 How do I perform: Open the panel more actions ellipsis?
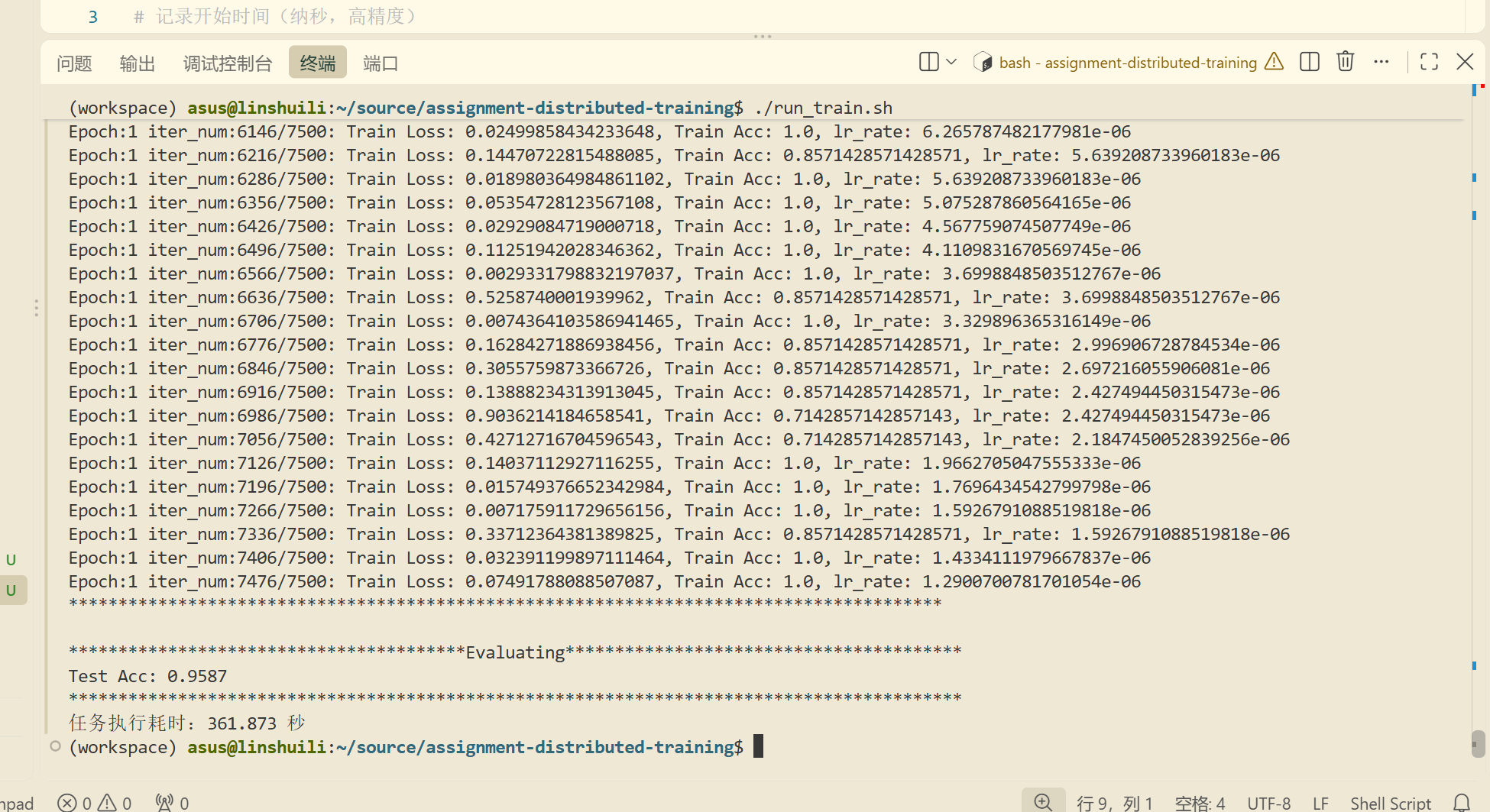(x=1381, y=62)
